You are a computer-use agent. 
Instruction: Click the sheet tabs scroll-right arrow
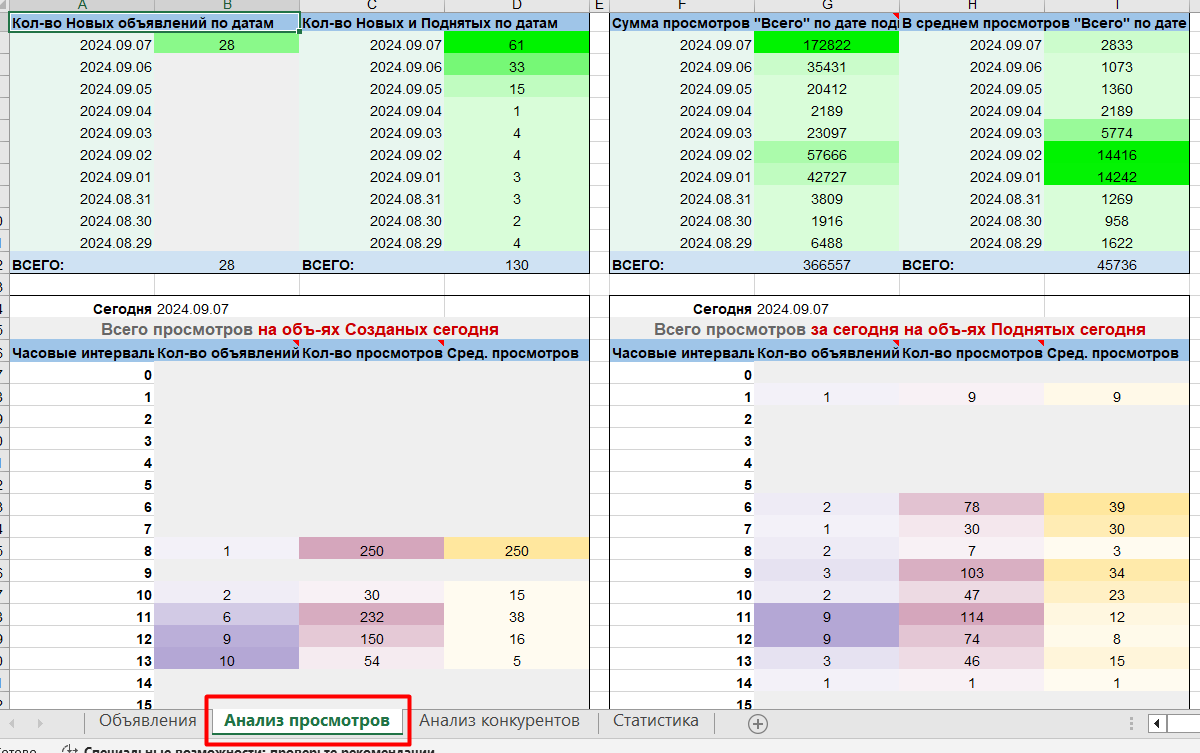[40, 723]
